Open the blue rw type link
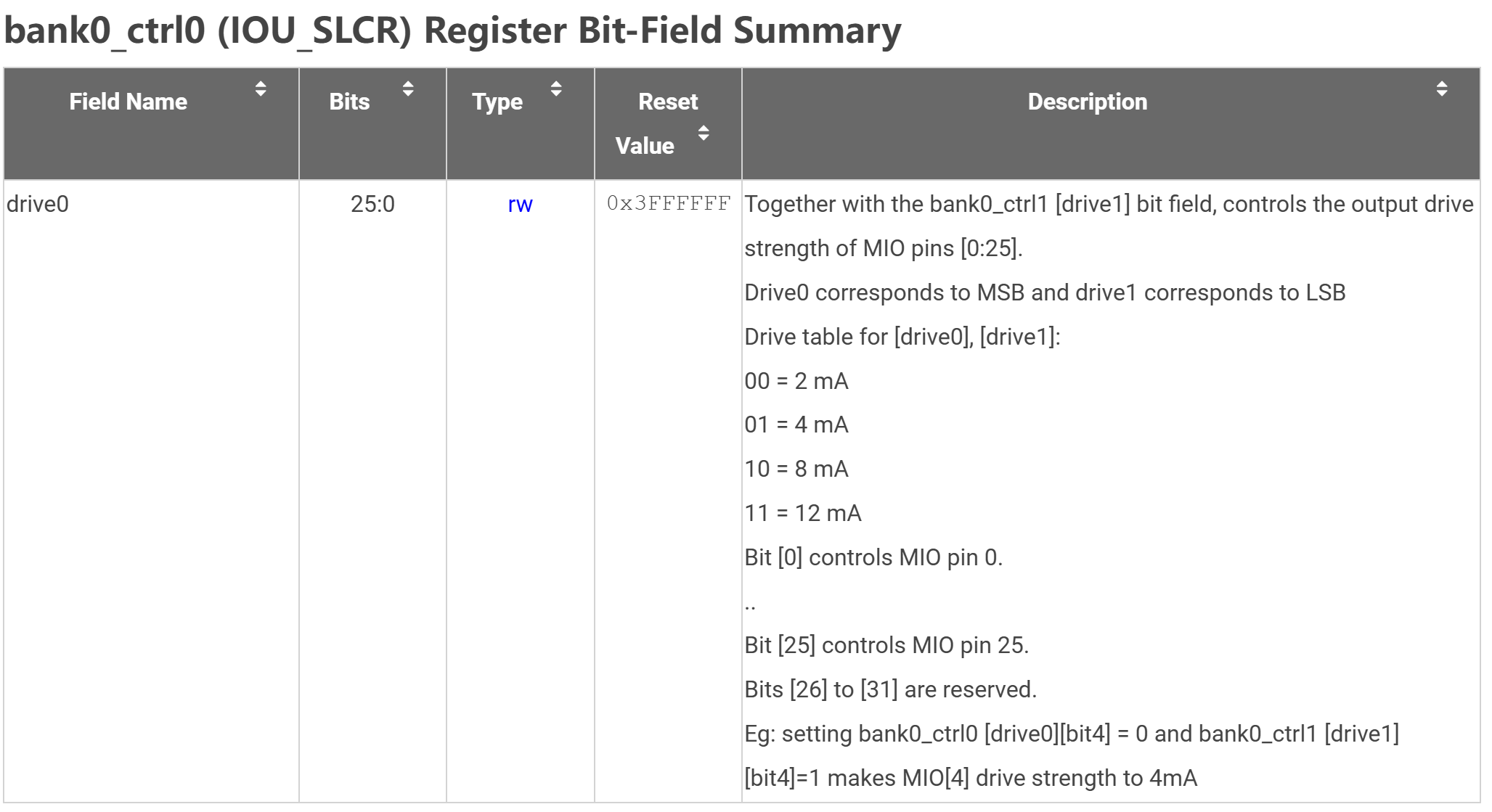Viewport: 1492px width, 812px height. pos(520,205)
